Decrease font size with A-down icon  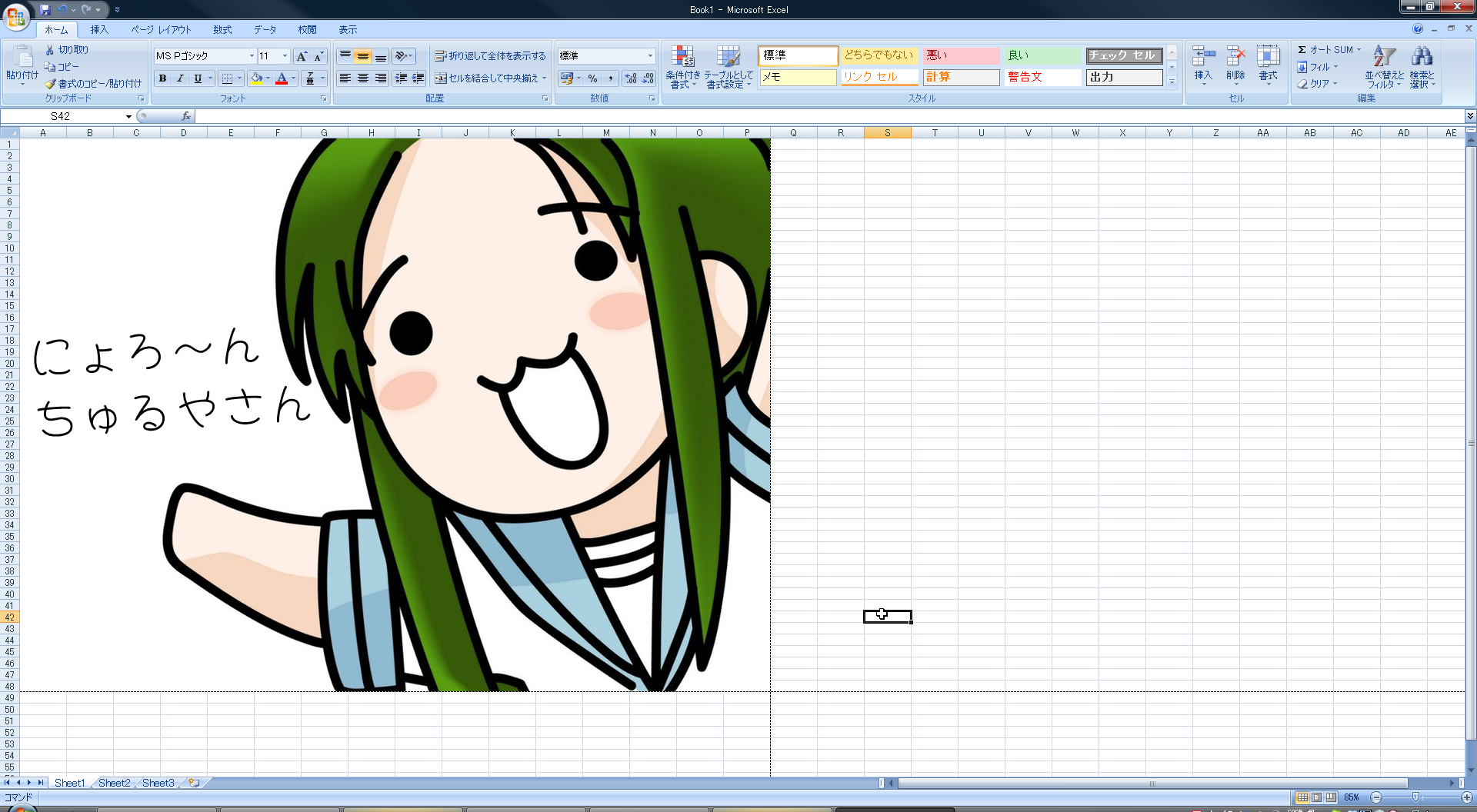pyautogui.click(x=318, y=56)
